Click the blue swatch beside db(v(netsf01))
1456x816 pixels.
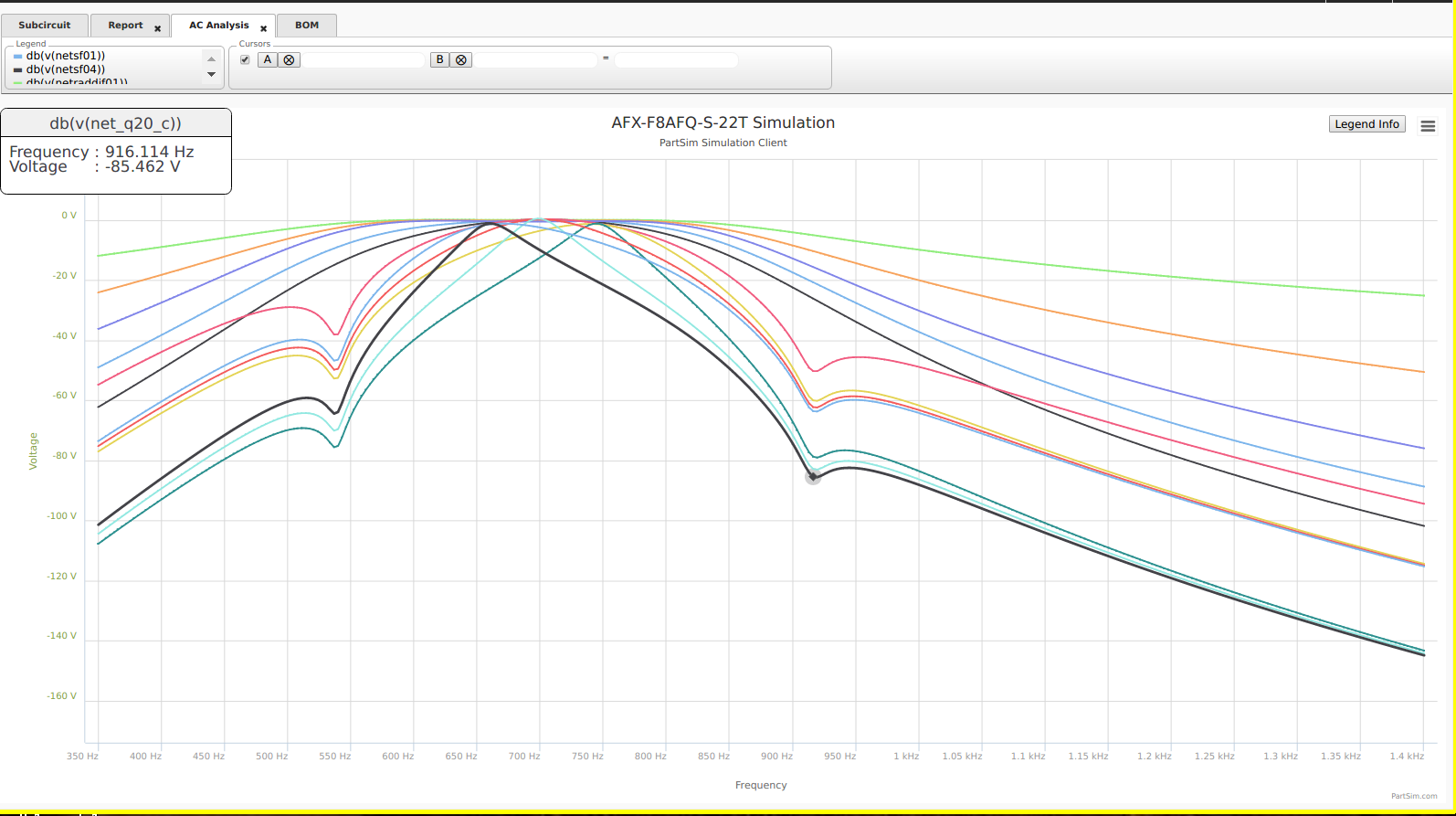coord(18,57)
